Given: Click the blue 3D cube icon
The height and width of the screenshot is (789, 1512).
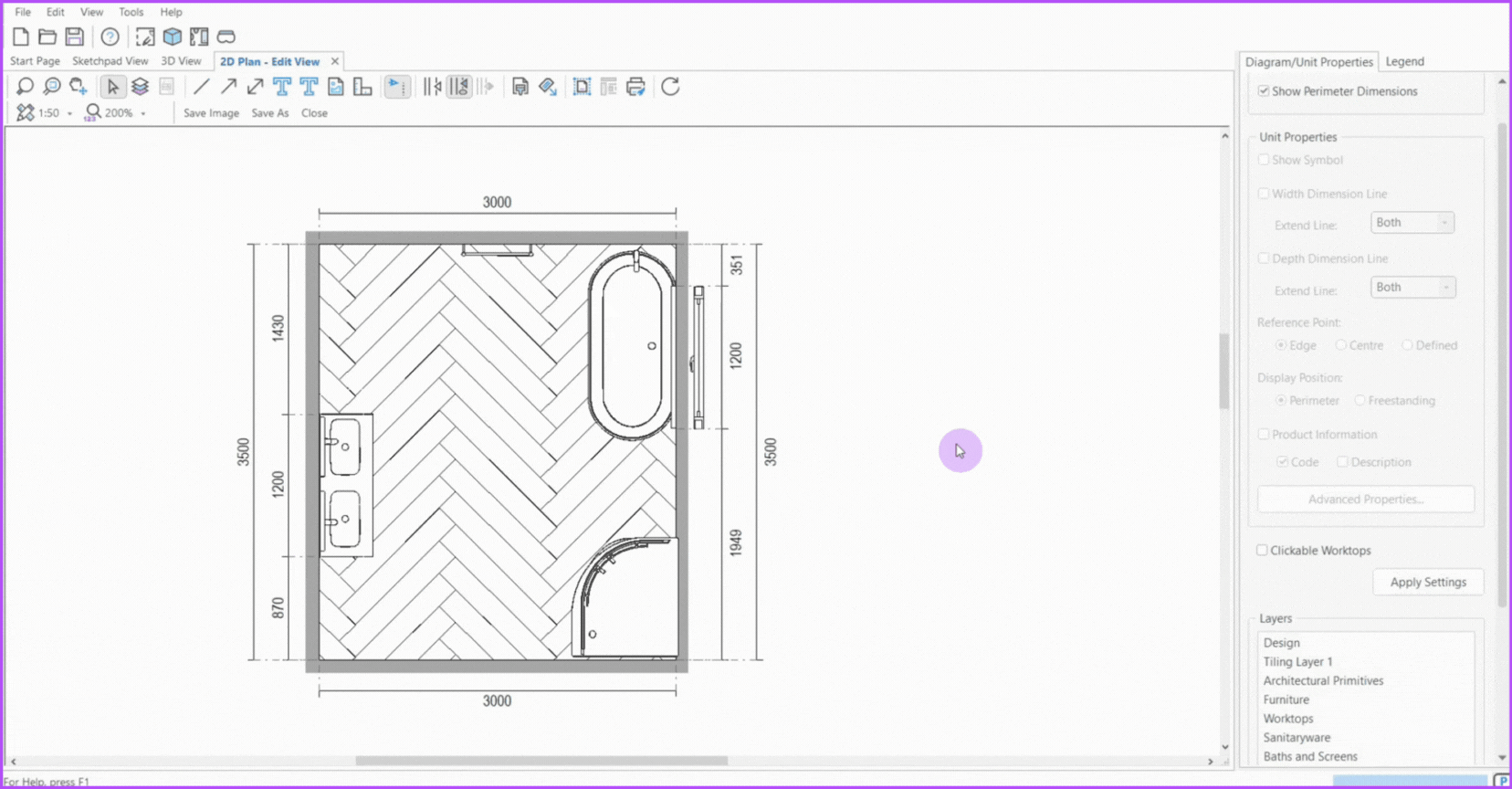Looking at the screenshot, I should coord(172,37).
